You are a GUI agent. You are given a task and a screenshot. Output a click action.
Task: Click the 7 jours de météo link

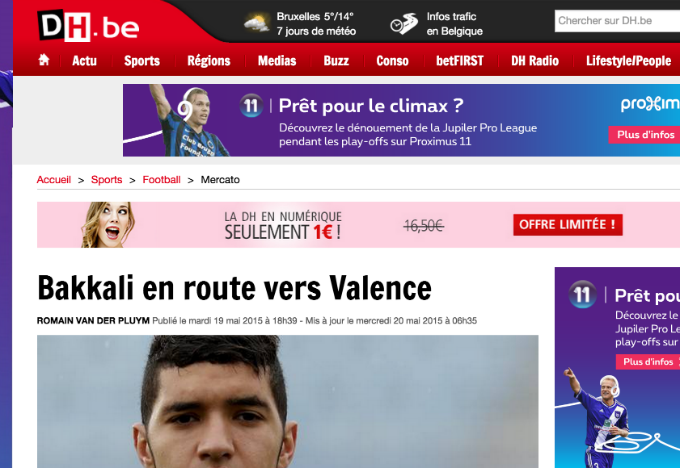[316, 31]
